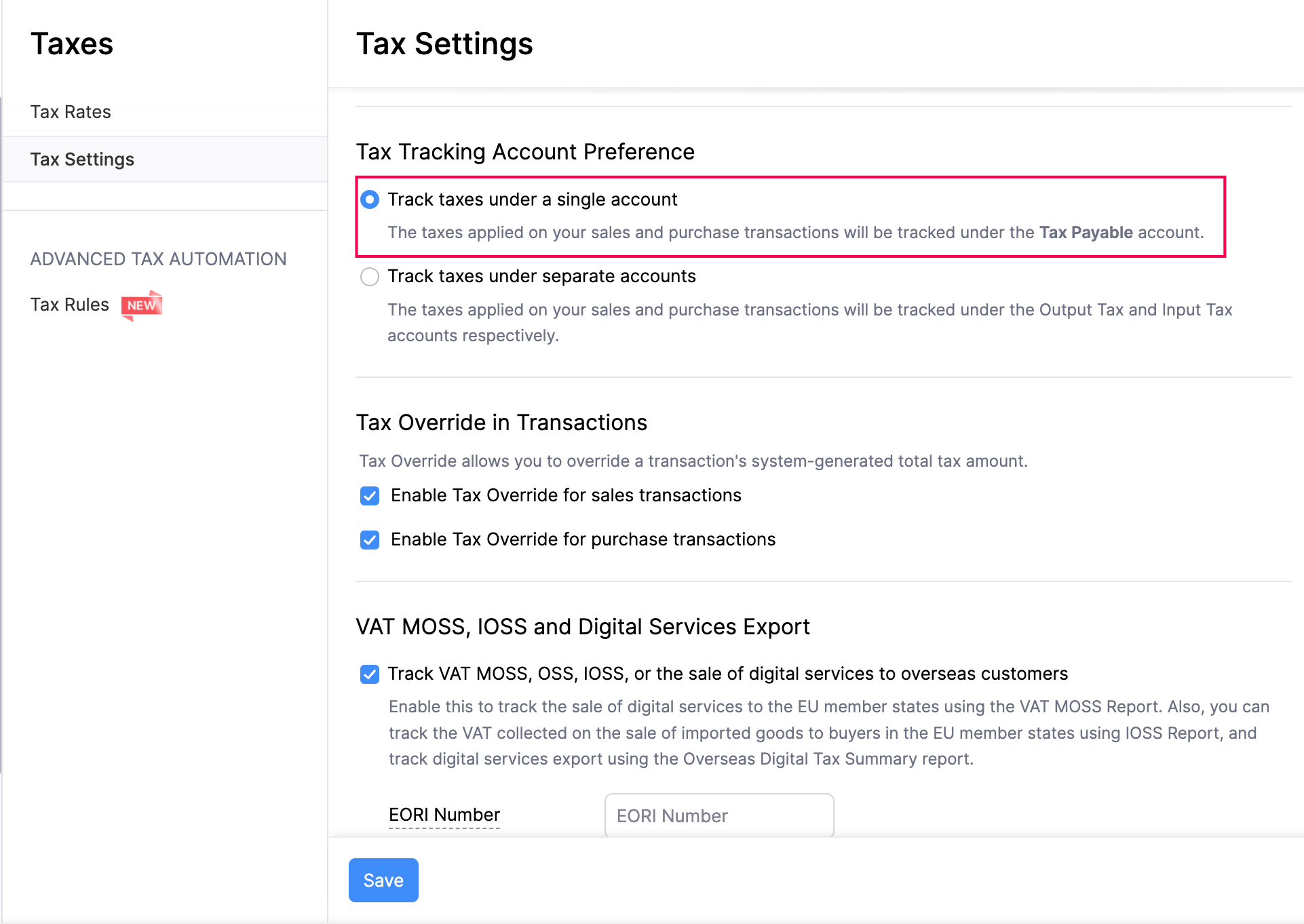Image resolution: width=1304 pixels, height=924 pixels.
Task: Uncheck the VAT MOSS tracking option
Action: point(370,674)
